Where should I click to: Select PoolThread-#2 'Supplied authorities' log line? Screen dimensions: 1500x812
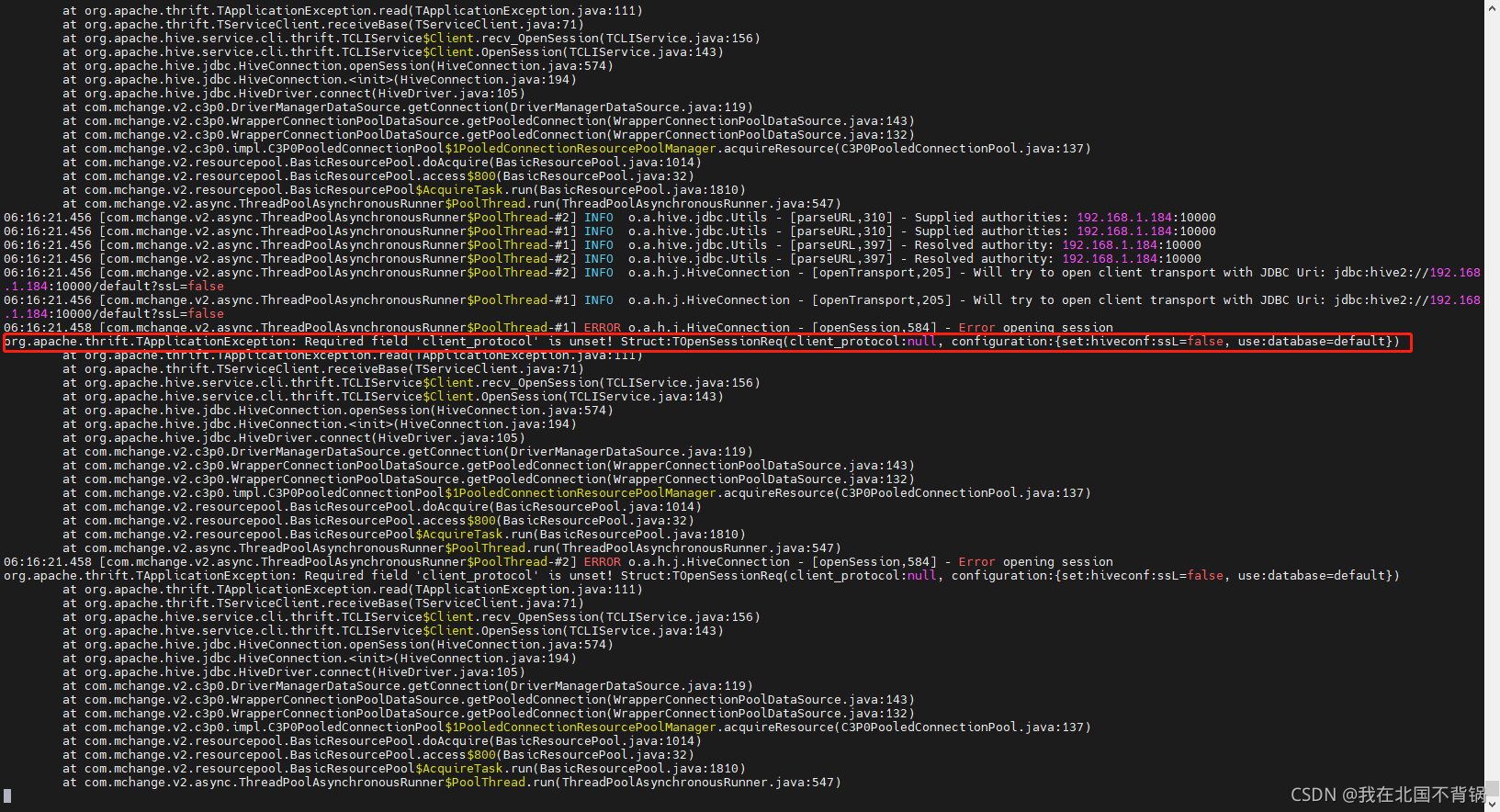(610, 218)
